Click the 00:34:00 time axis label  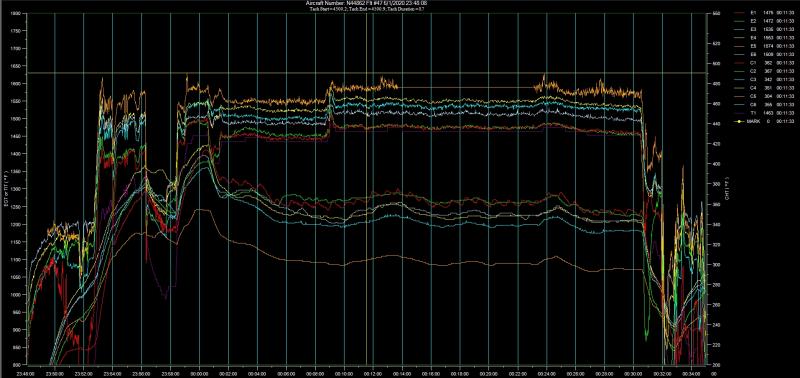point(692,373)
